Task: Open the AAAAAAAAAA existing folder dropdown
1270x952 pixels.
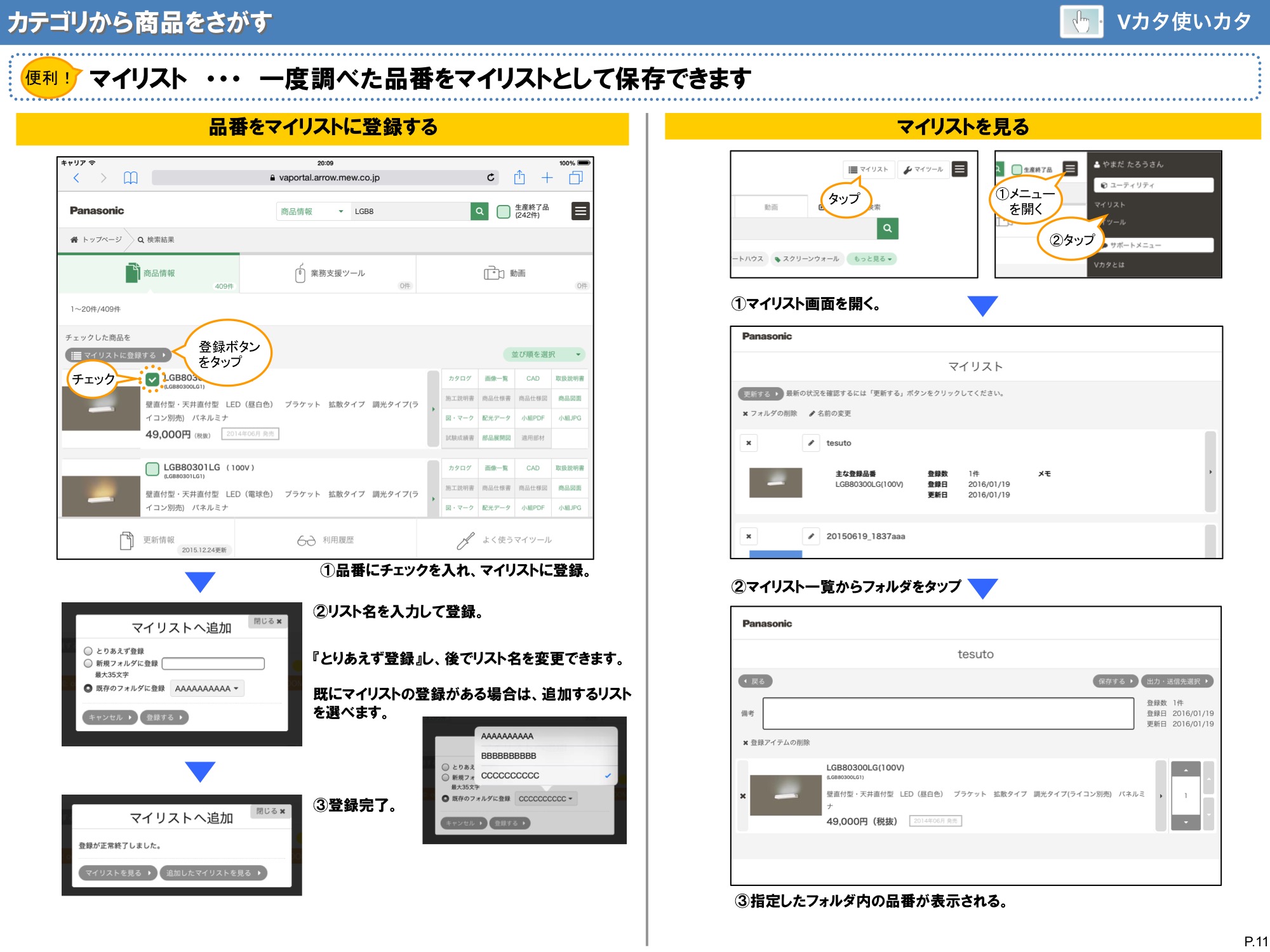Action: point(206,688)
